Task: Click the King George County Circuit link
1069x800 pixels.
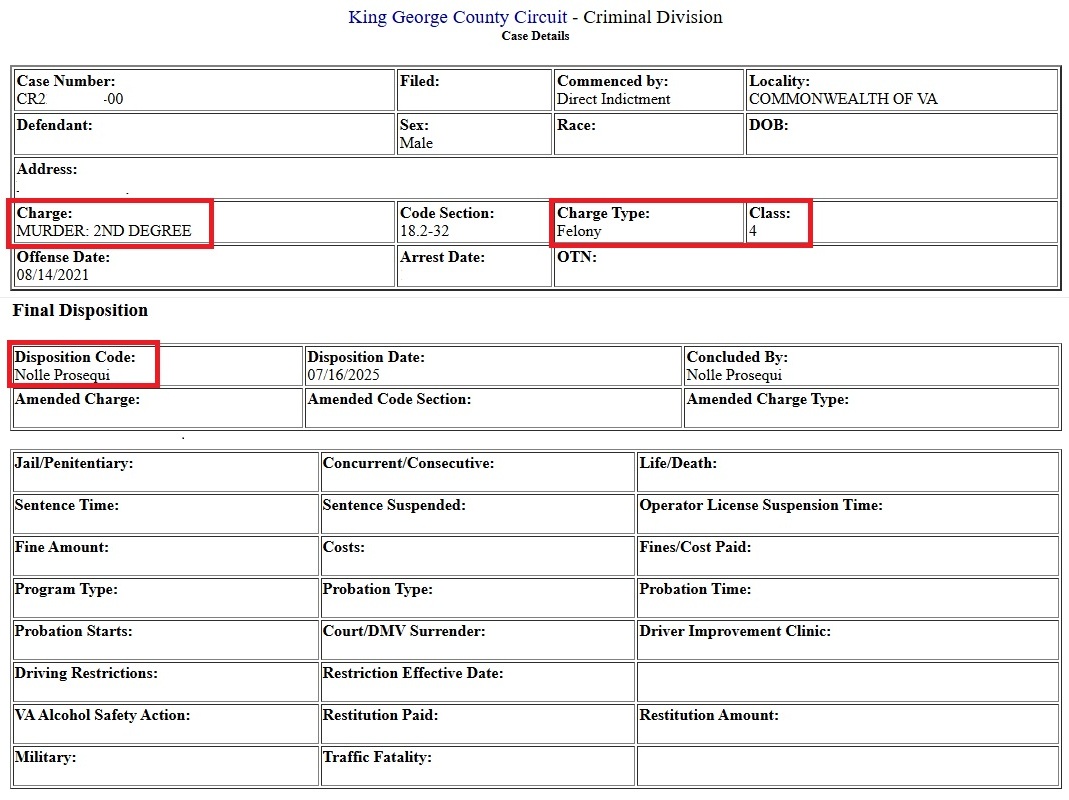Action: click(457, 17)
